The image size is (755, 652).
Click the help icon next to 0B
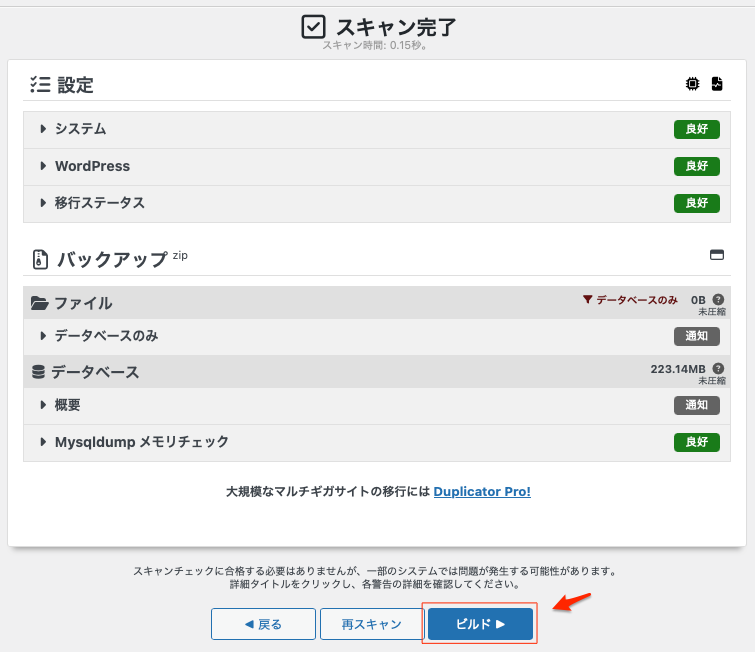718,299
